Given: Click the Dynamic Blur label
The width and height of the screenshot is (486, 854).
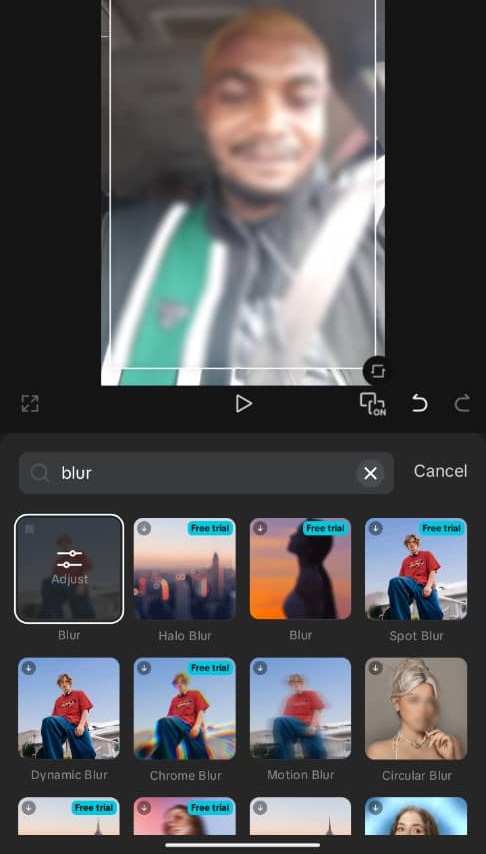Looking at the screenshot, I should point(69,775).
